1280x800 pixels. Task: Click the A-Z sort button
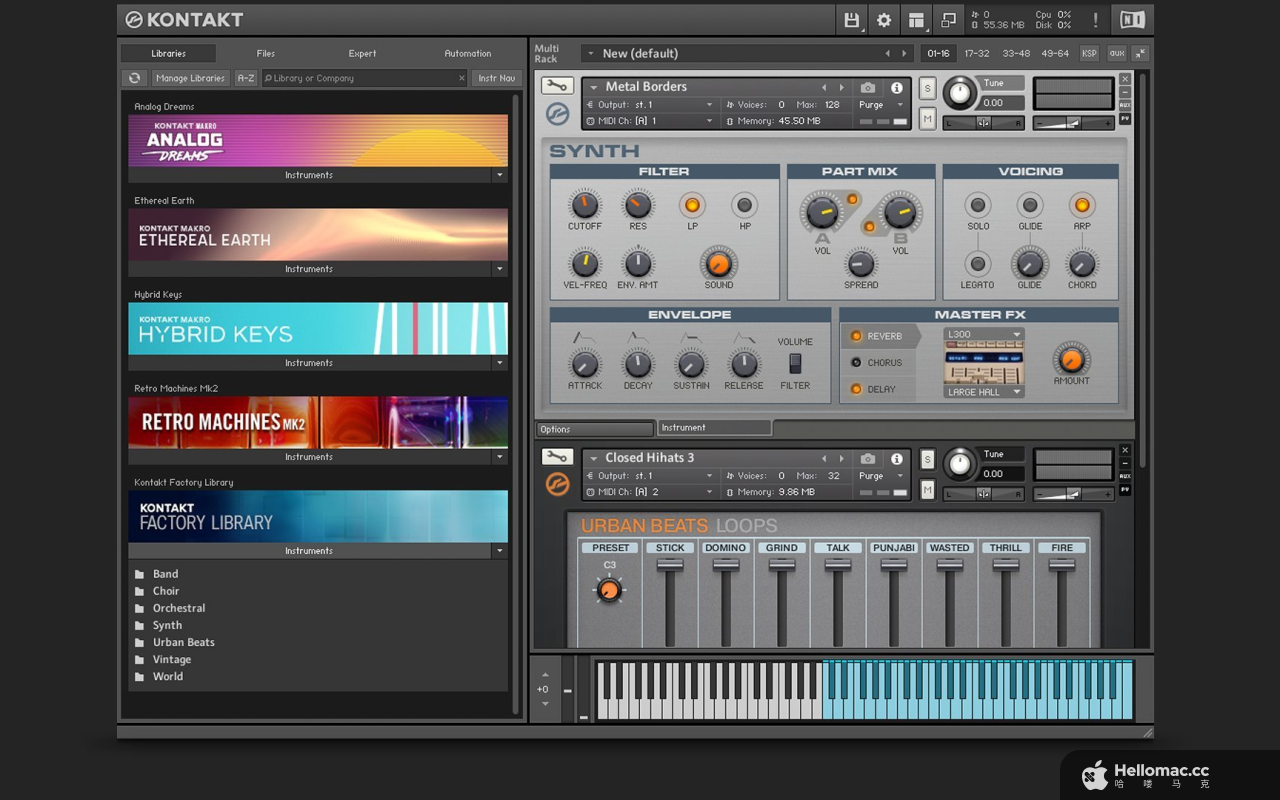pyautogui.click(x=246, y=78)
